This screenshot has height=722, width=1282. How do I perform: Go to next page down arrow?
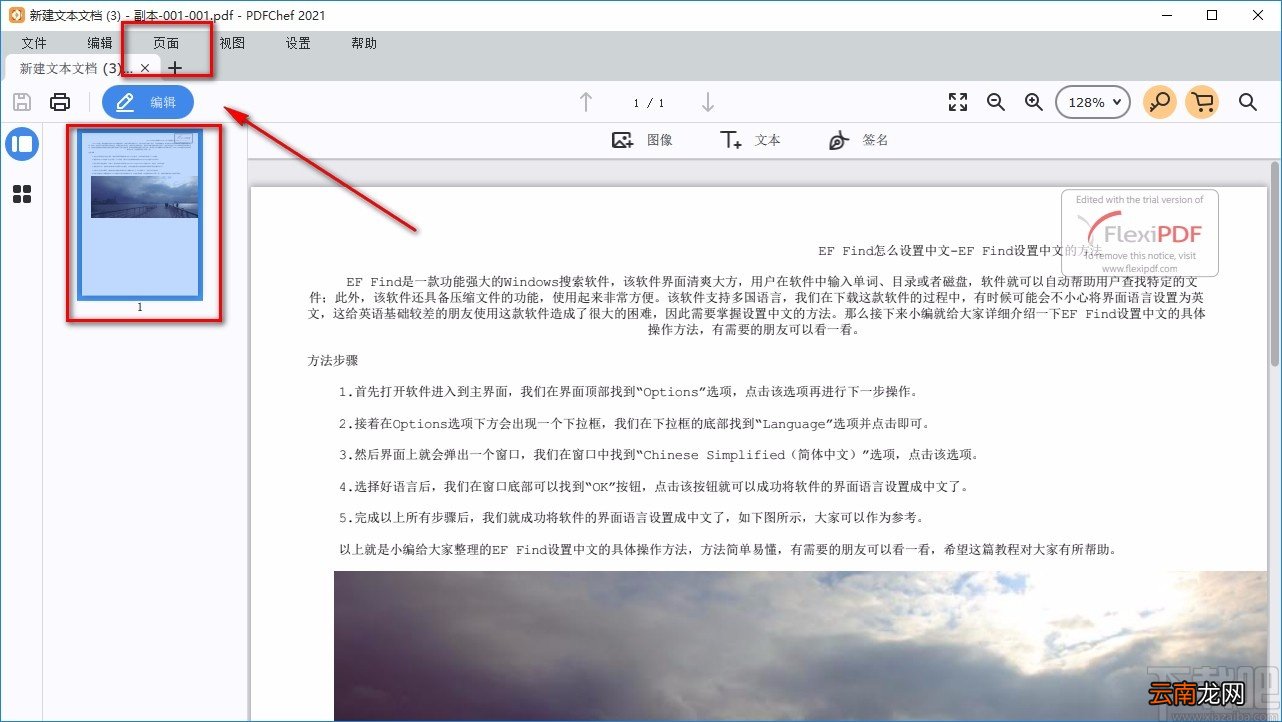tap(708, 102)
